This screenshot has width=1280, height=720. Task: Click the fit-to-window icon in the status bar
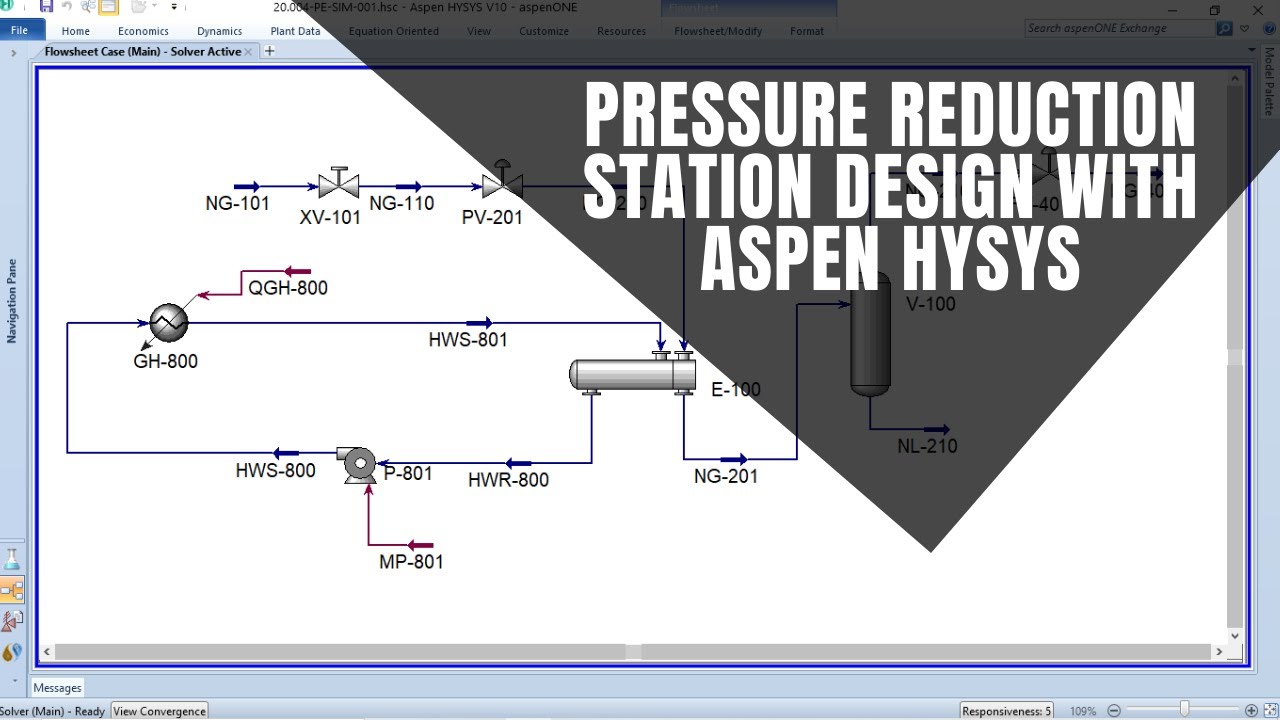(x=1269, y=711)
